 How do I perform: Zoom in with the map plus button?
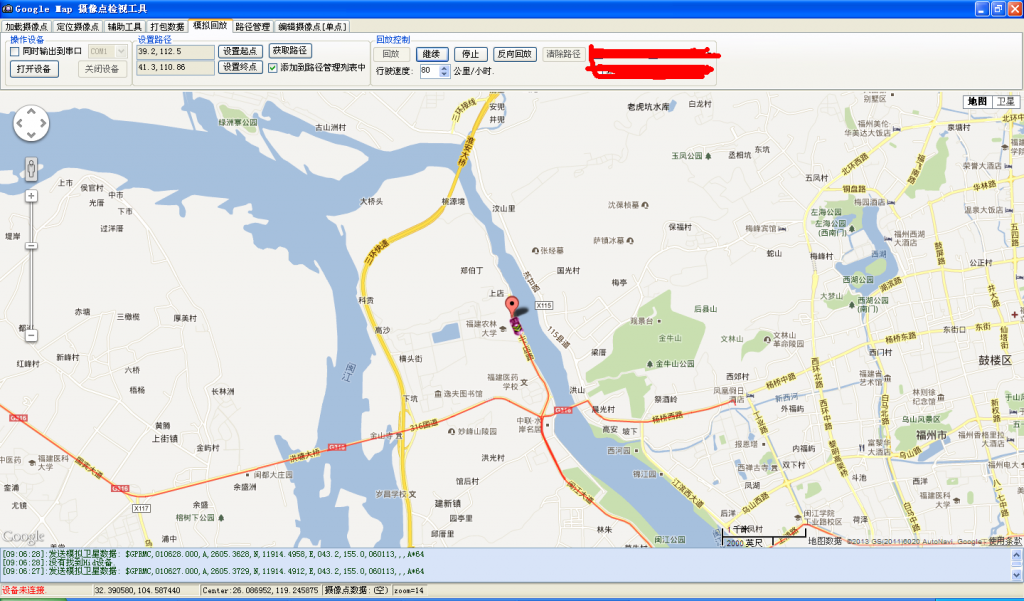[x=31, y=196]
